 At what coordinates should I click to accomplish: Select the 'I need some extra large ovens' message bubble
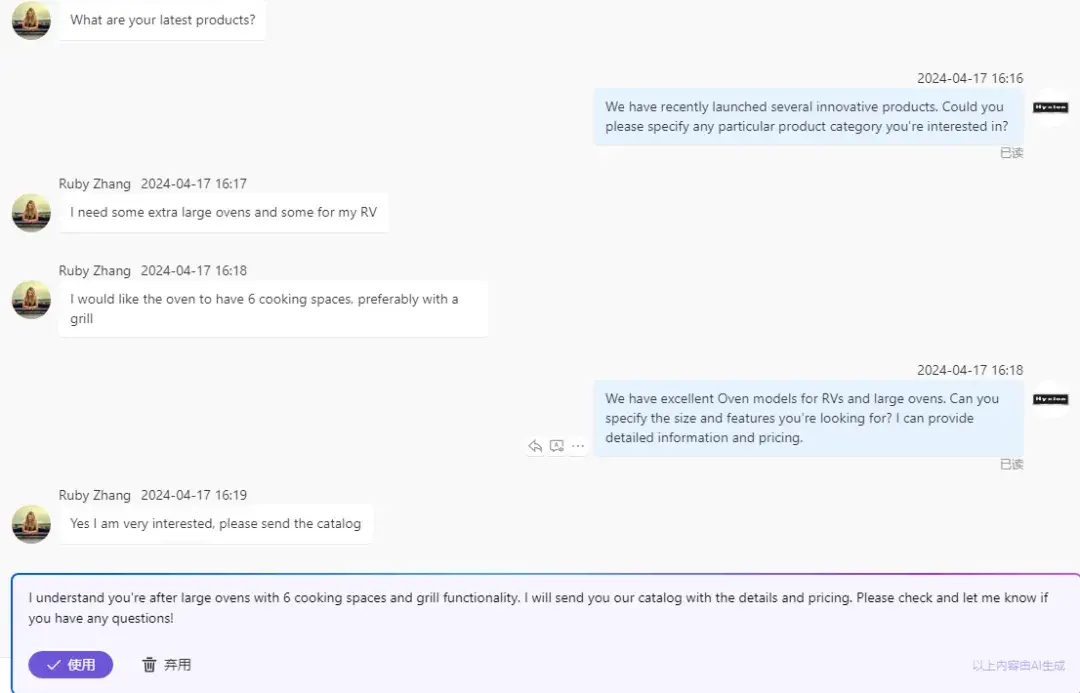pyautogui.click(x=223, y=213)
